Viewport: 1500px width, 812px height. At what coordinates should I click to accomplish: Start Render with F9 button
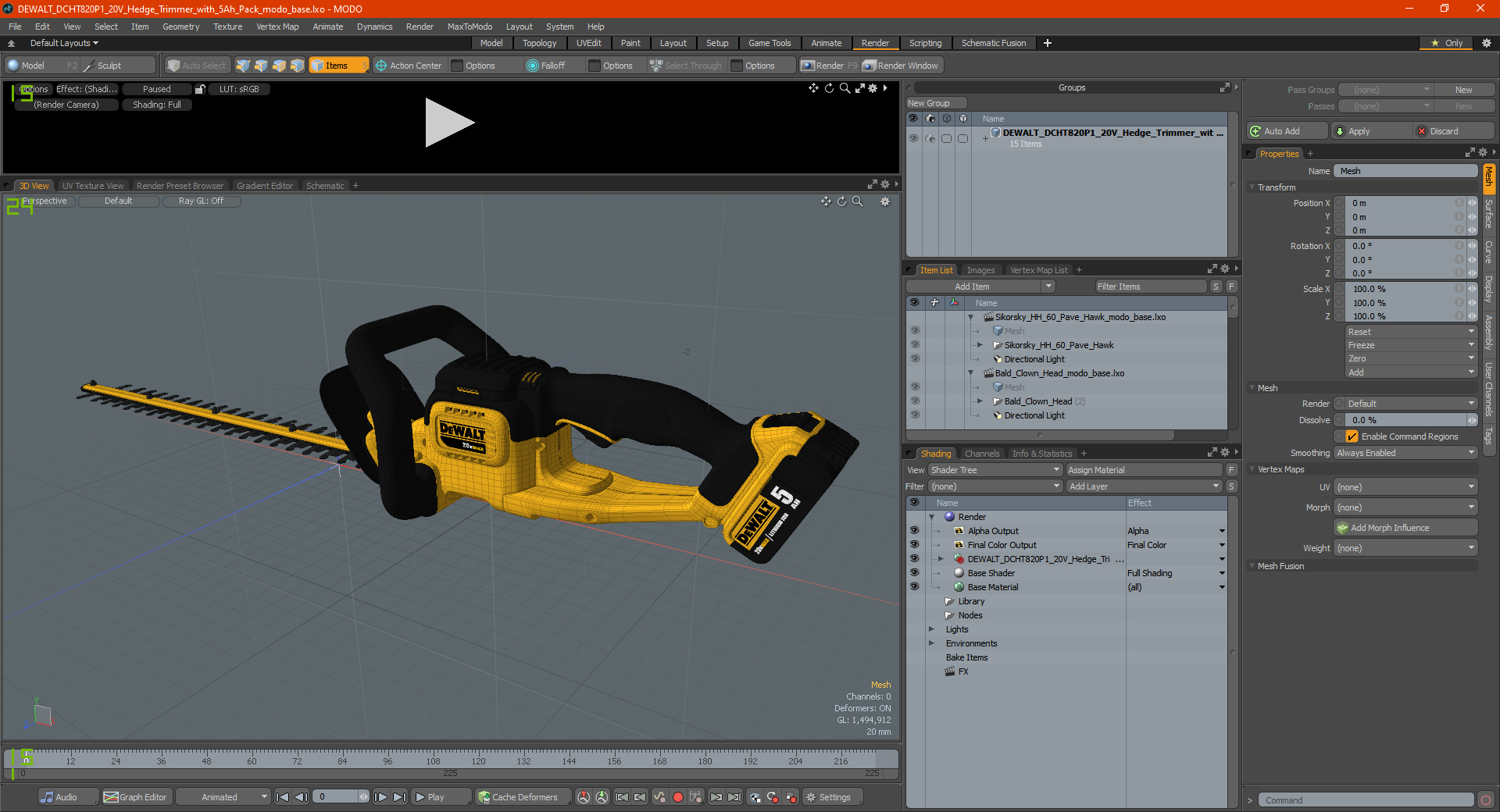click(x=829, y=66)
